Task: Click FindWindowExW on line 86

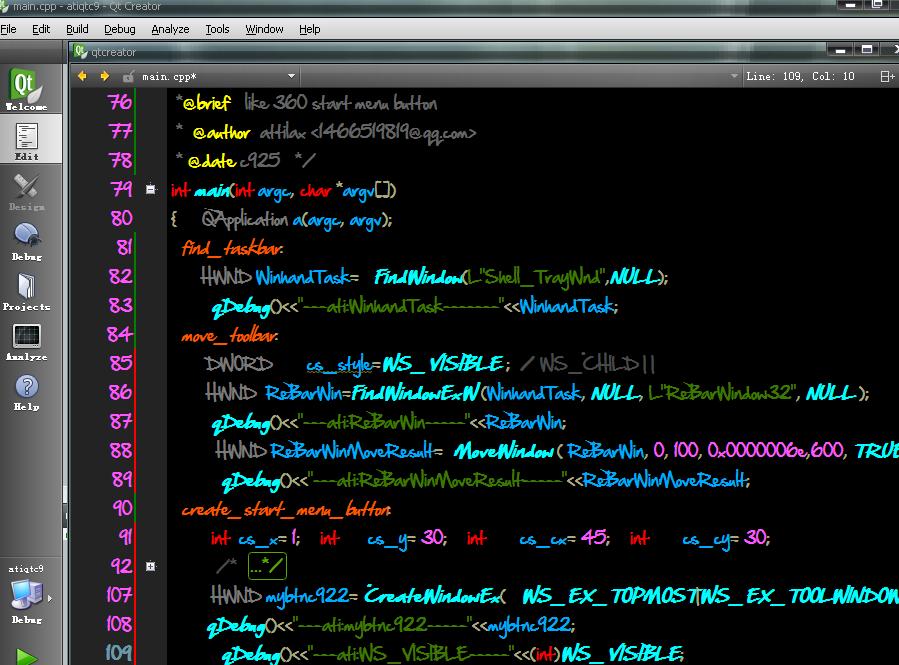Action: (x=415, y=393)
